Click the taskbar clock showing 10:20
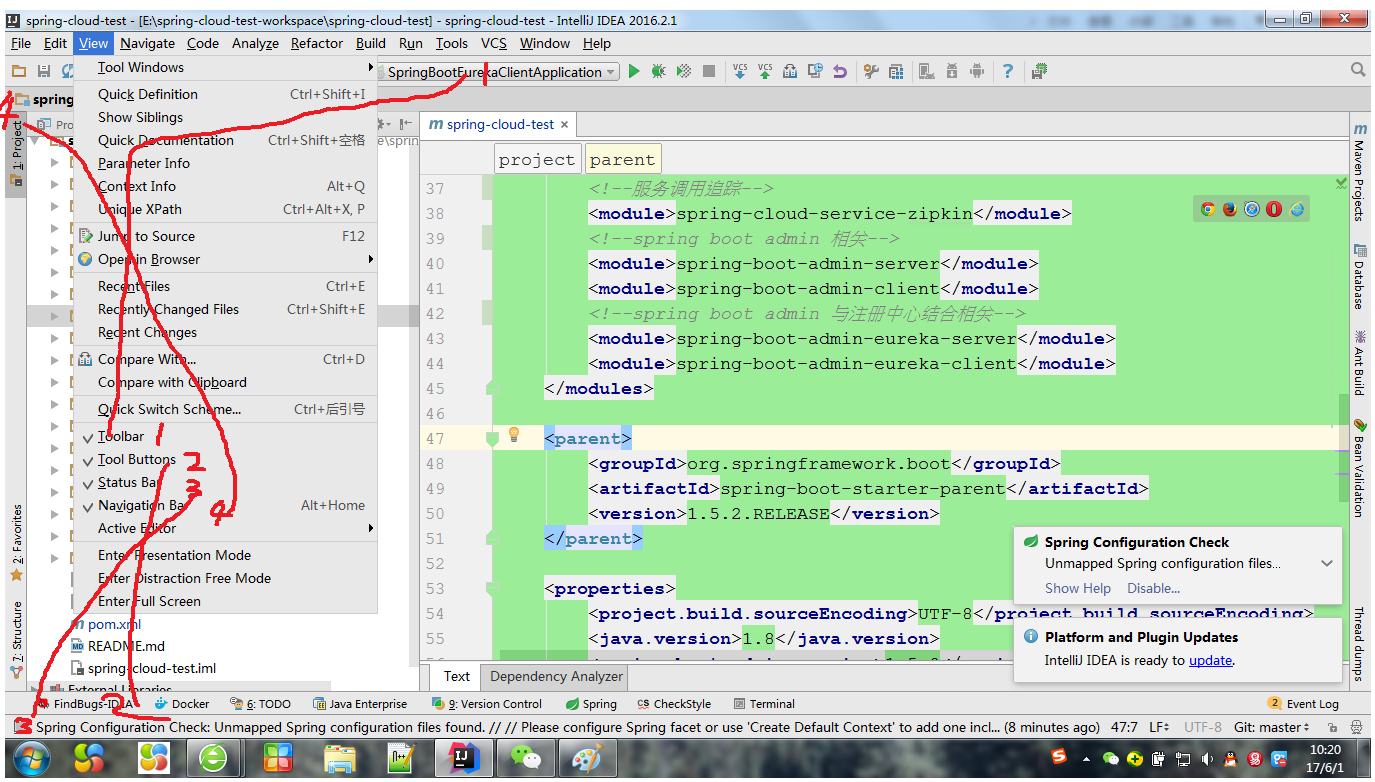The height and width of the screenshot is (782, 1375). [1325, 758]
